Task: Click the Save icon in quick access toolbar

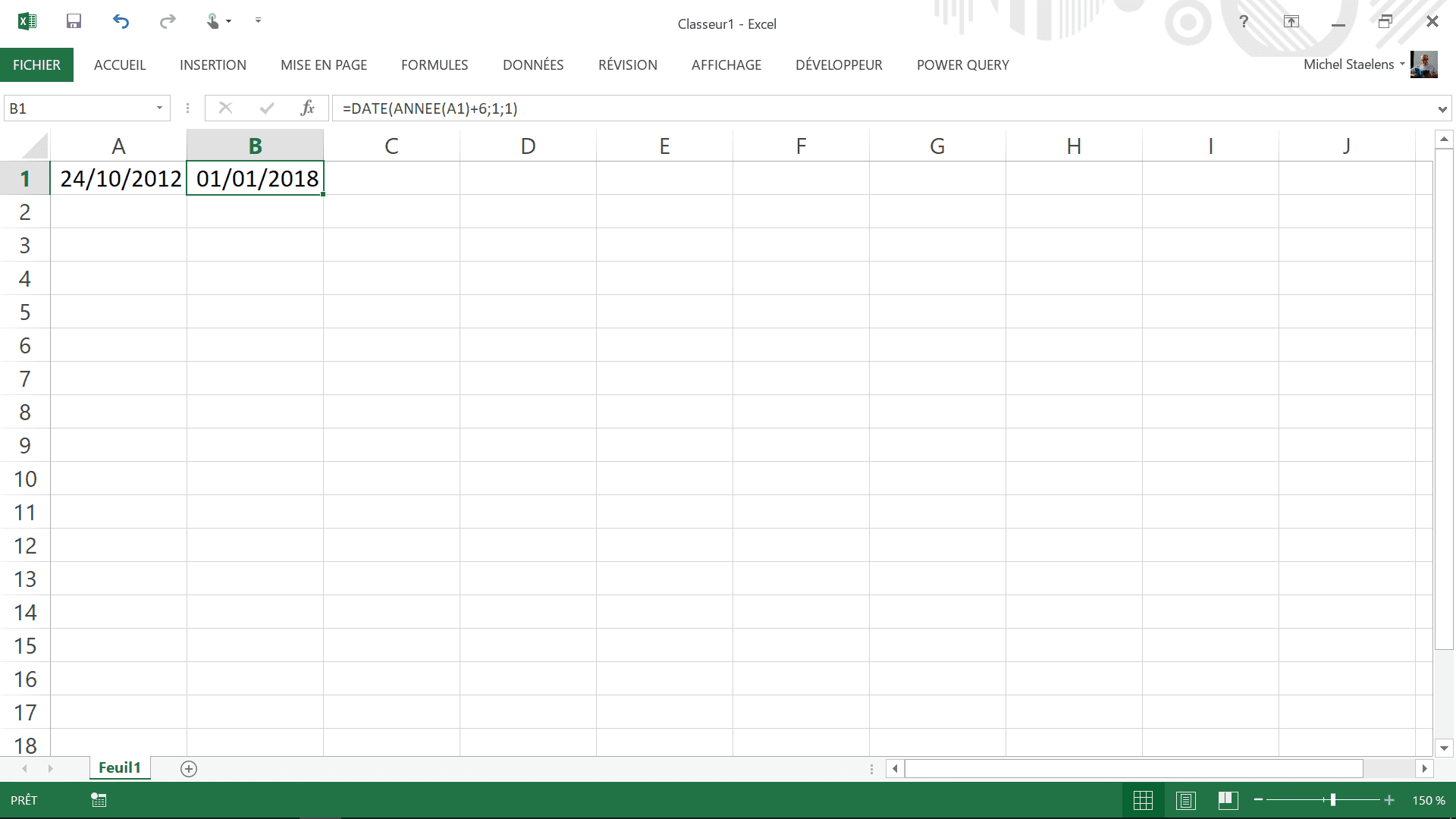Action: tap(74, 21)
